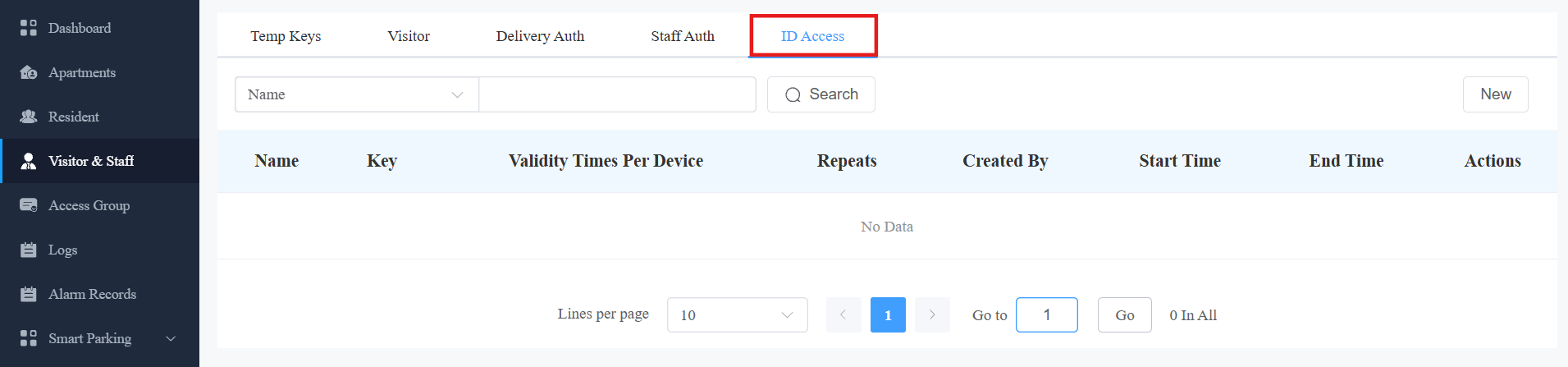1568x367 pixels.
Task: Click the Go pagination button
Action: (1125, 315)
